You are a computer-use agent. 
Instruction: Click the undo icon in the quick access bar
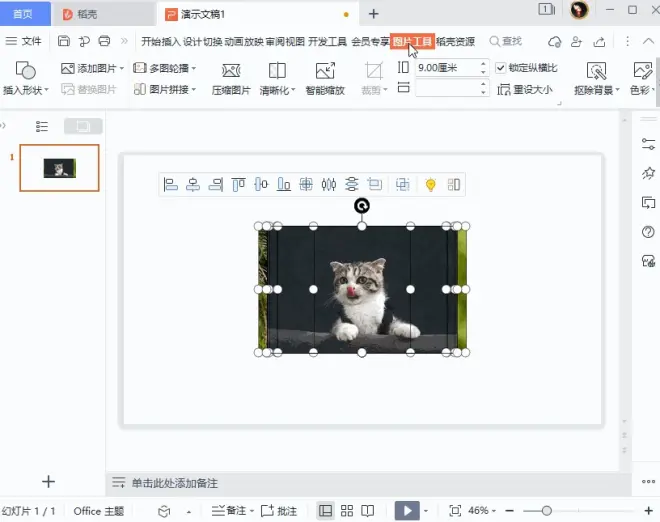pos(84,41)
